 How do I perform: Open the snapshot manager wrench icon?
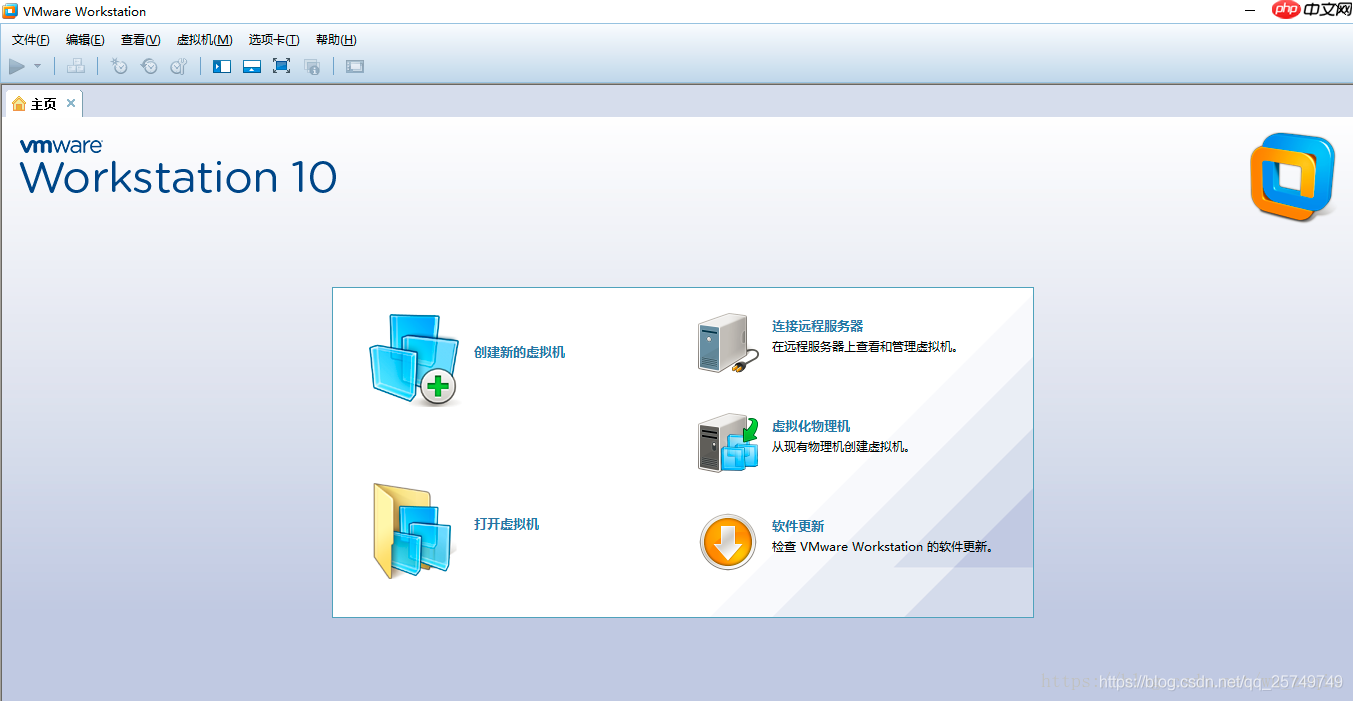click(x=179, y=66)
